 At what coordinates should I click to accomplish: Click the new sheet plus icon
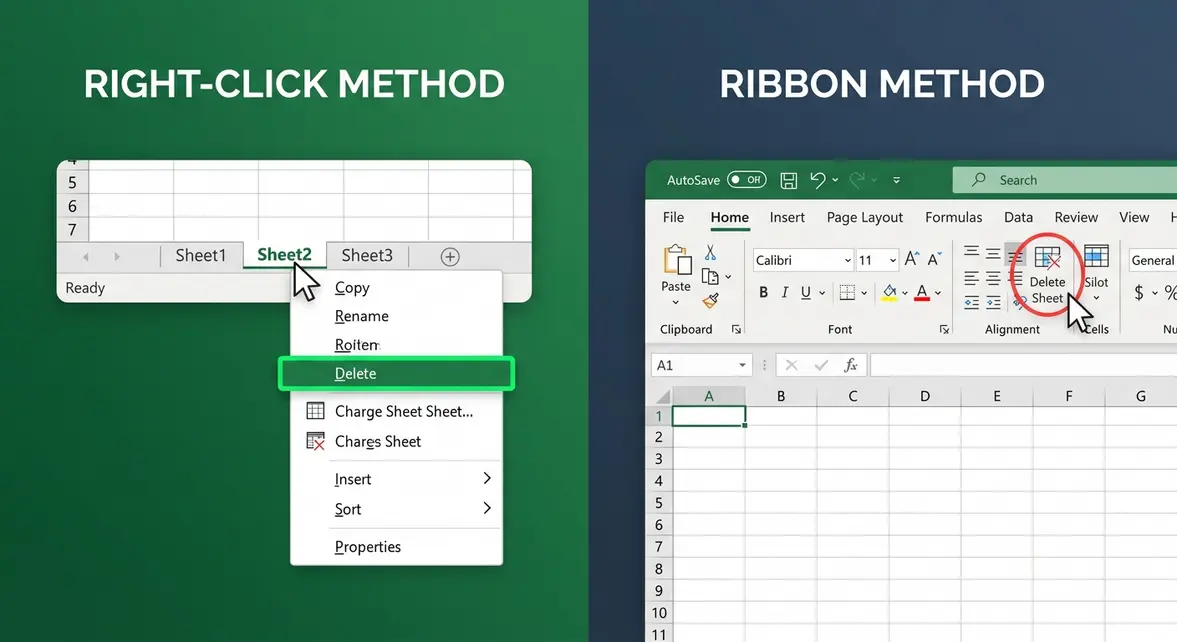(x=450, y=257)
